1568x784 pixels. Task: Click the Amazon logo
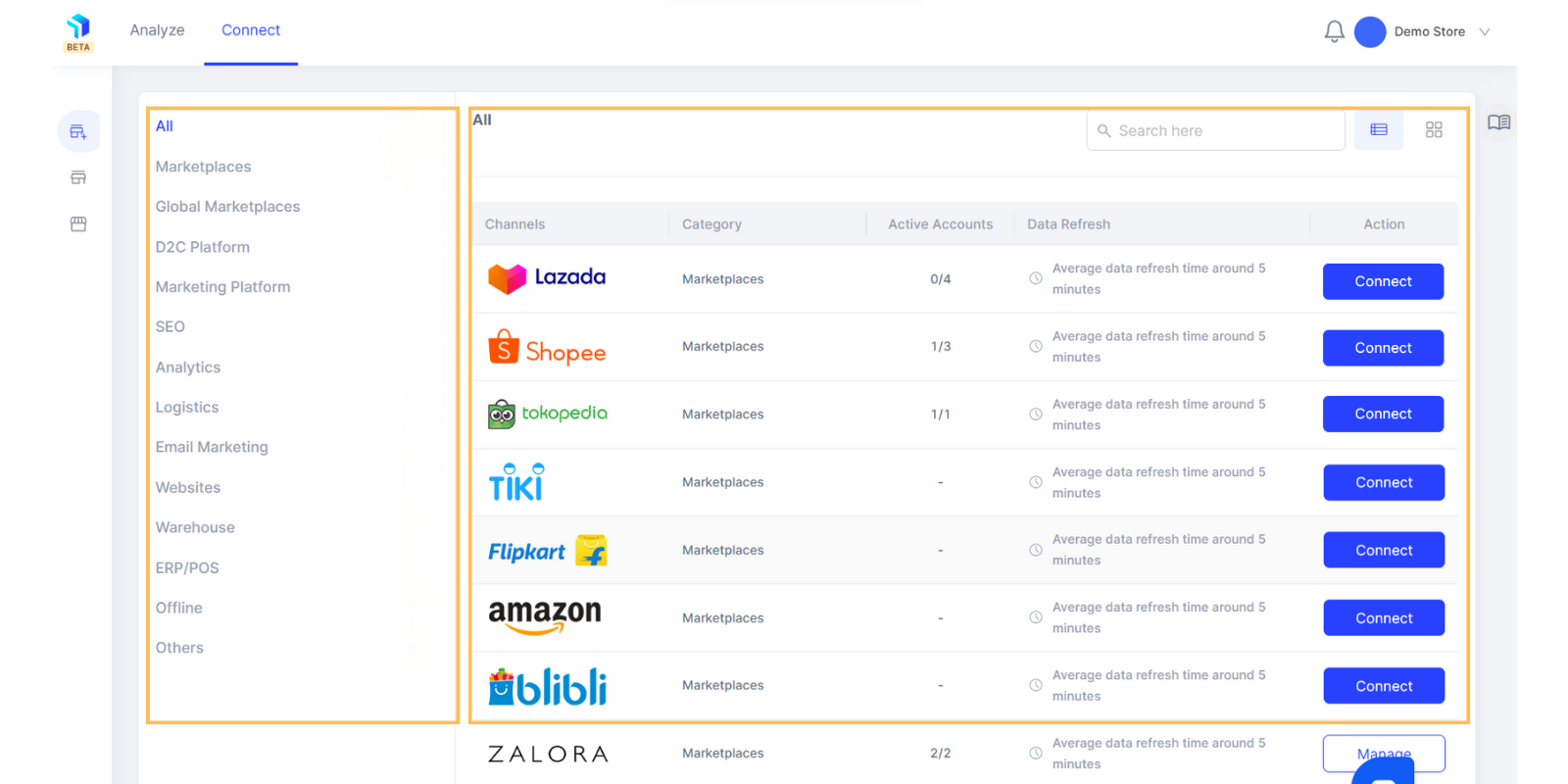[x=544, y=617]
